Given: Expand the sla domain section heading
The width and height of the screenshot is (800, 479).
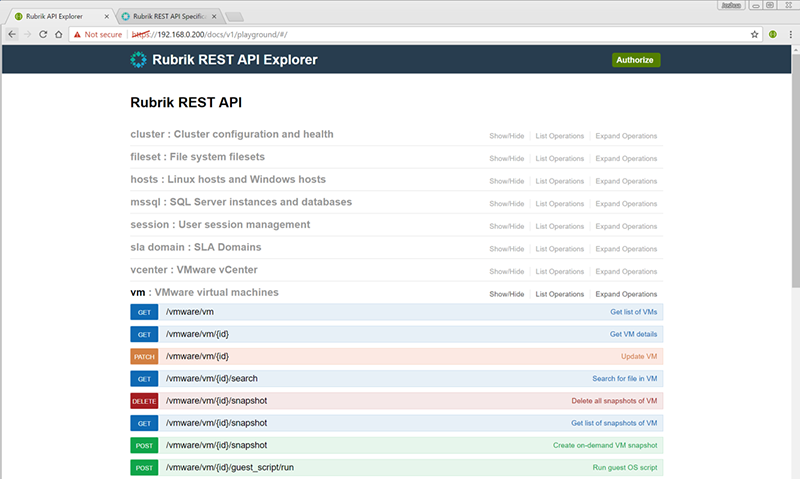Looking at the screenshot, I should [195, 247].
